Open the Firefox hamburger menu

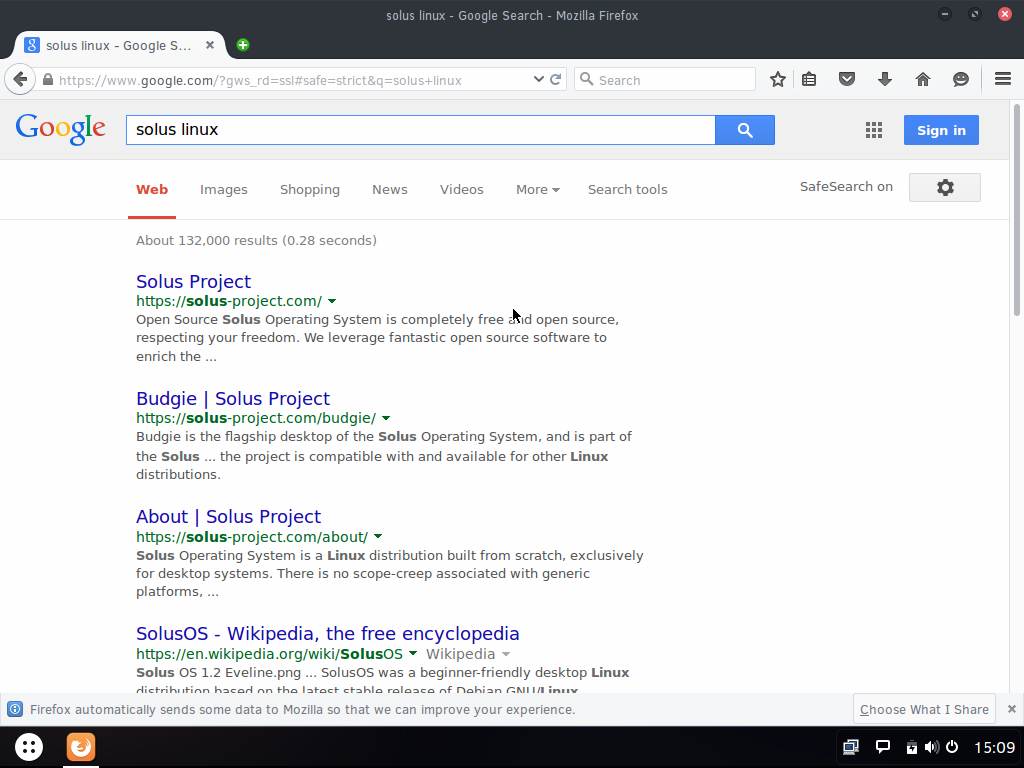[x=1003, y=79]
